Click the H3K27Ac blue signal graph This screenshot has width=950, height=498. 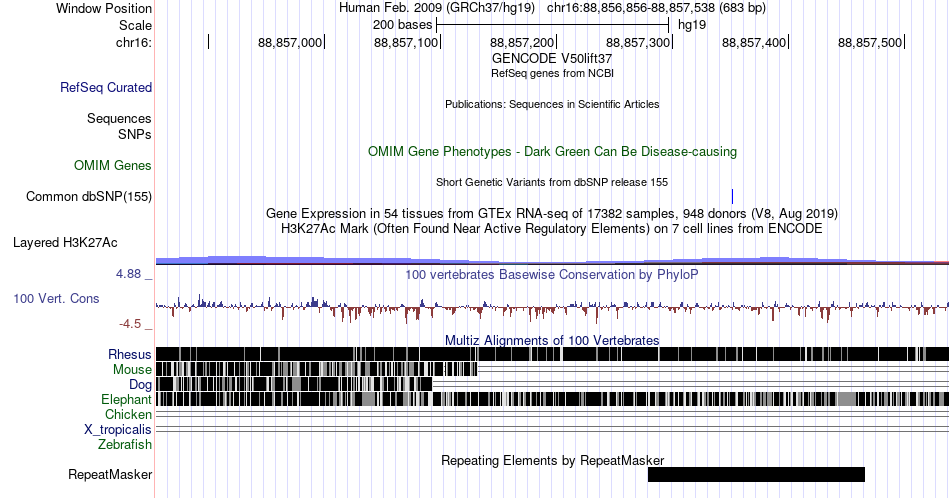(x=552, y=261)
